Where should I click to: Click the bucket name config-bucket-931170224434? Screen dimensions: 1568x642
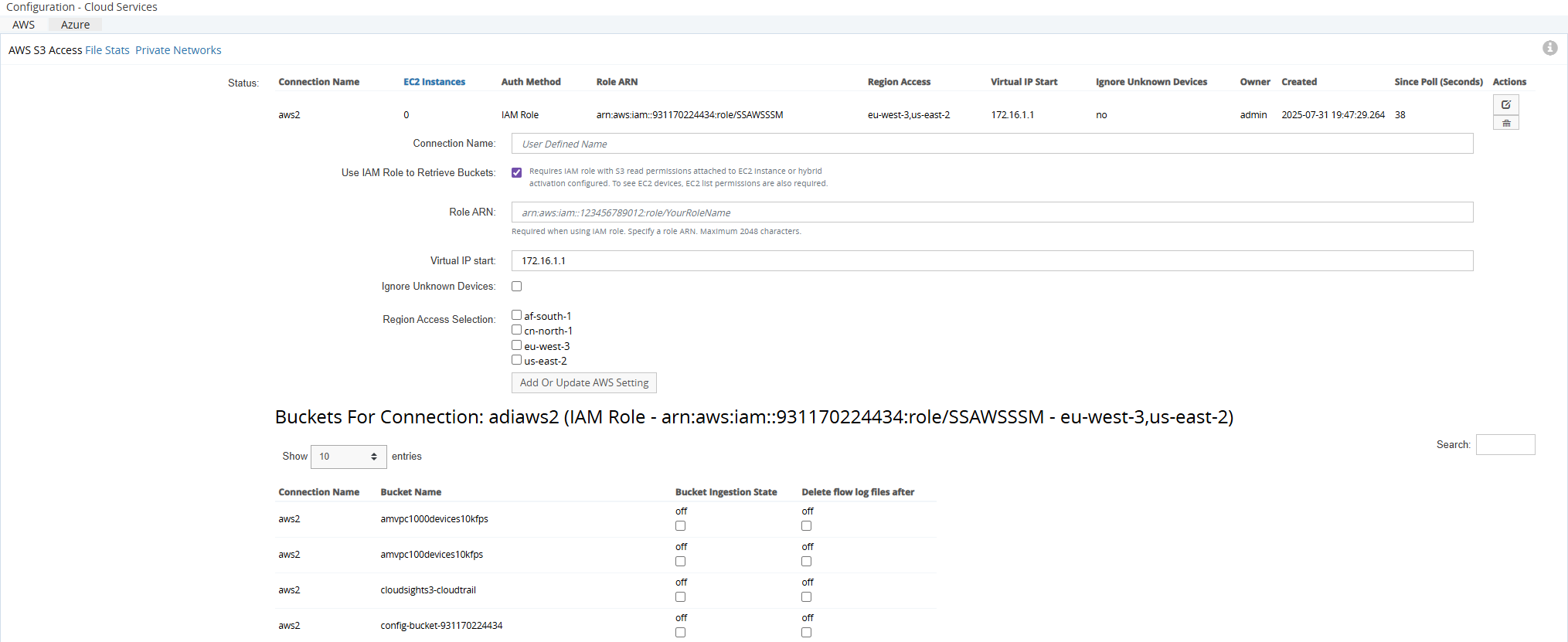coord(441,626)
